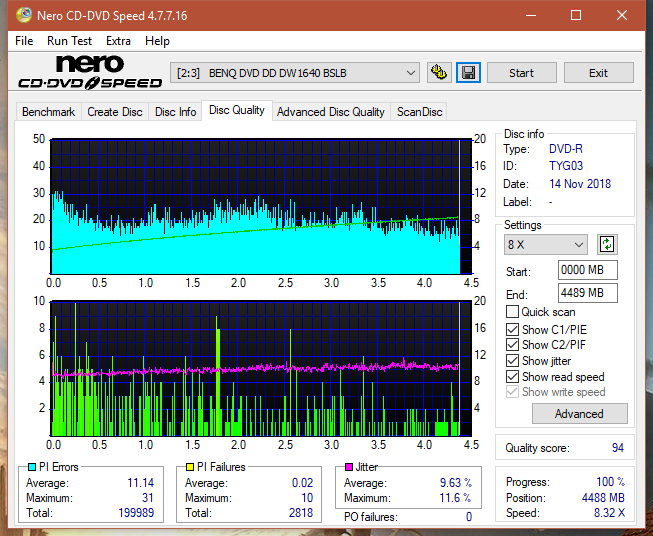
Task: Open the Run Test menu
Action: coord(69,41)
